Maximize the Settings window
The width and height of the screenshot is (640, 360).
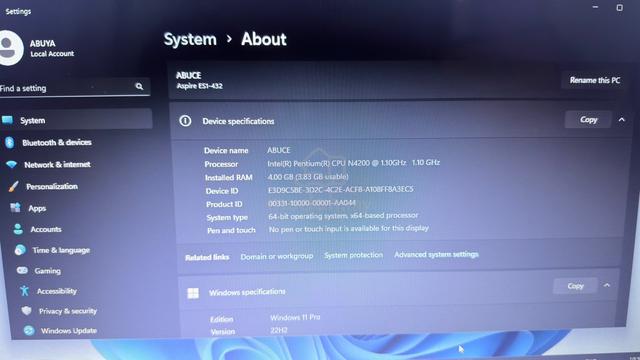point(620,7)
